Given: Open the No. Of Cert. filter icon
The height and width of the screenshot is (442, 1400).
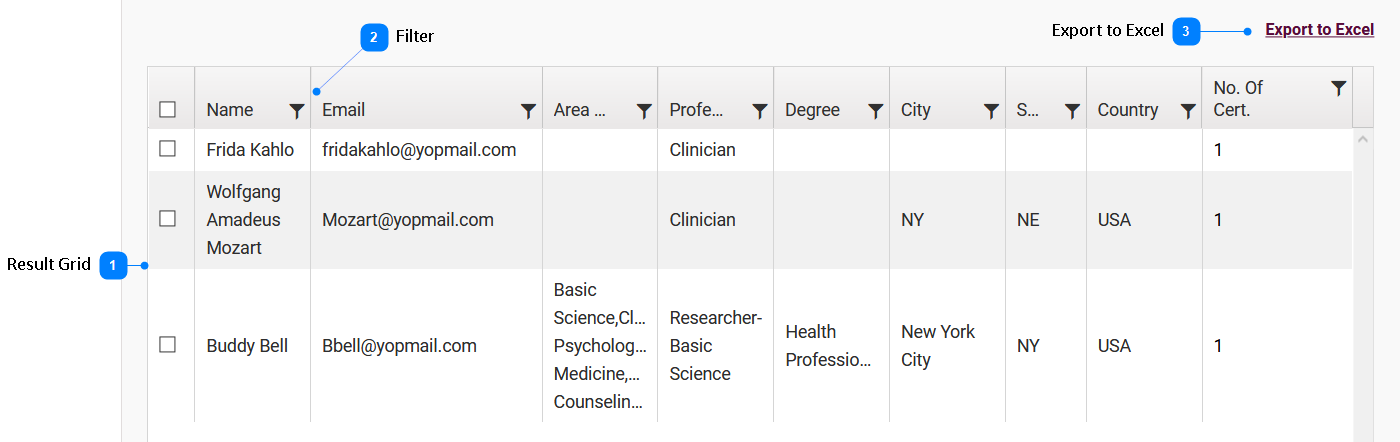Looking at the screenshot, I should click(x=1339, y=88).
